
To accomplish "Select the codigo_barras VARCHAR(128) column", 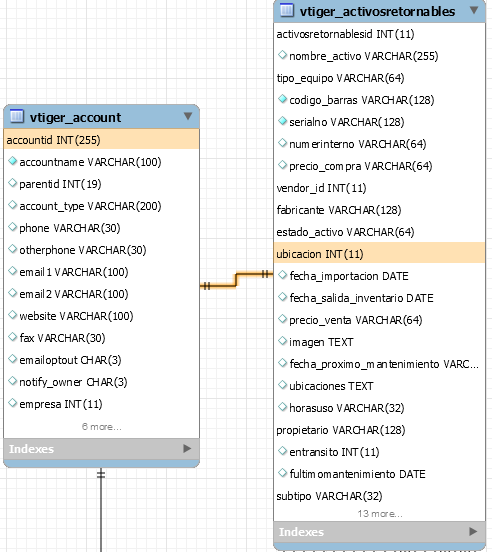I will coord(379,100).
